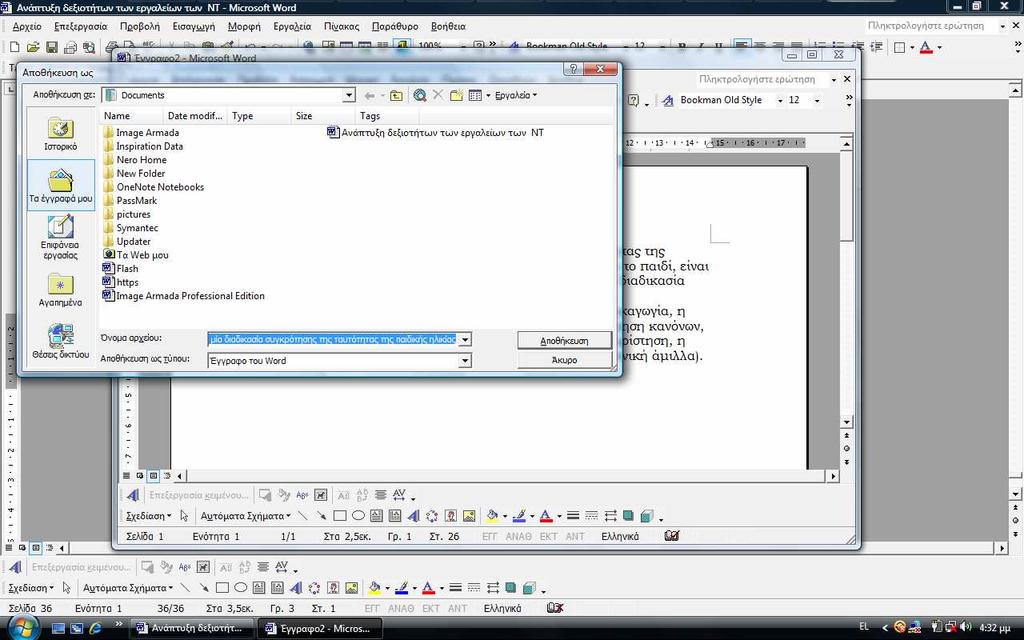Open Θέσεις δικτύου in places bar
The image size is (1024, 640).
click(61, 341)
